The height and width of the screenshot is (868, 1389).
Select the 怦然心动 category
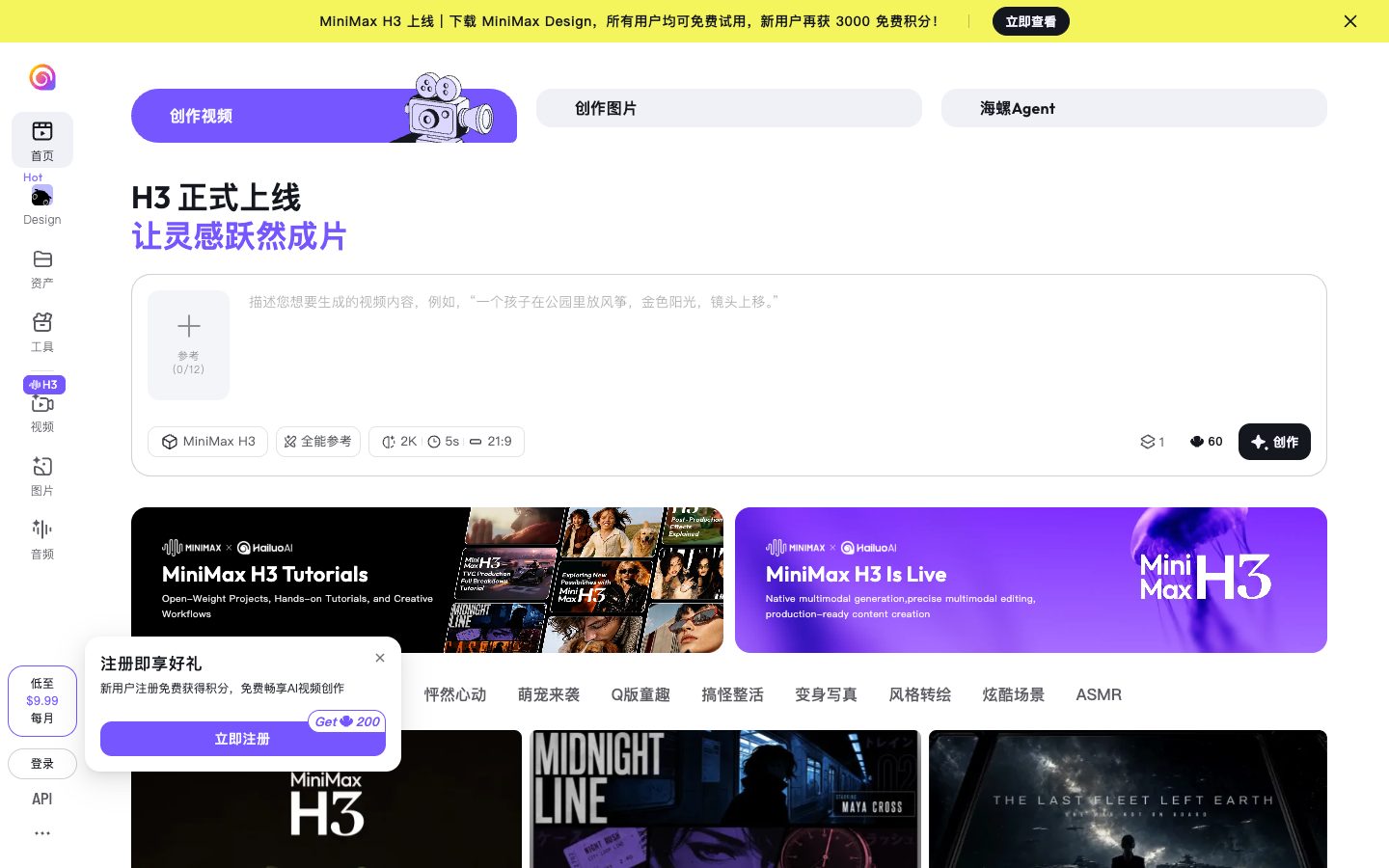pos(455,694)
